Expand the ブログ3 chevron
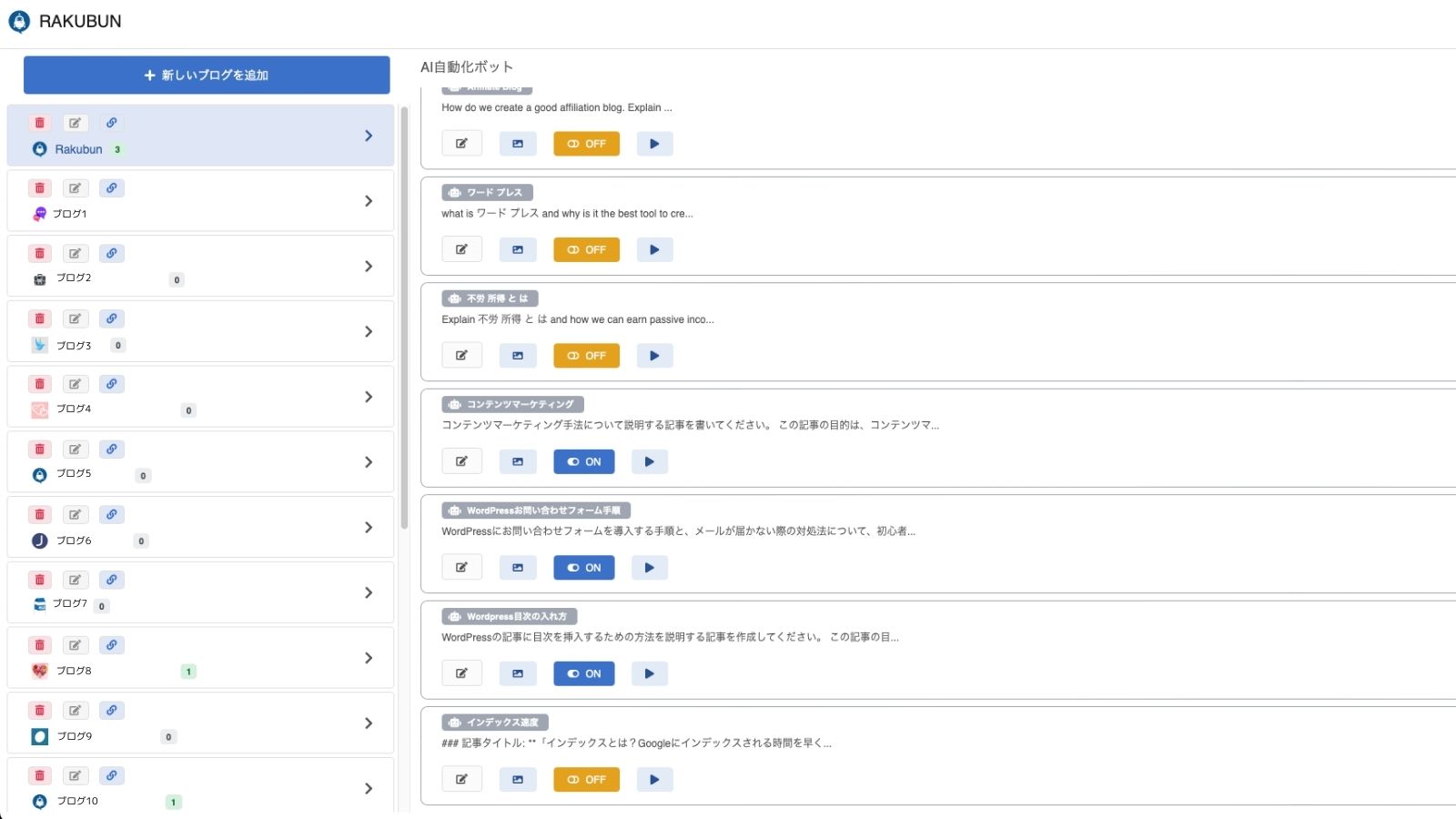The image size is (1456, 819). click(x=369, y=332)
